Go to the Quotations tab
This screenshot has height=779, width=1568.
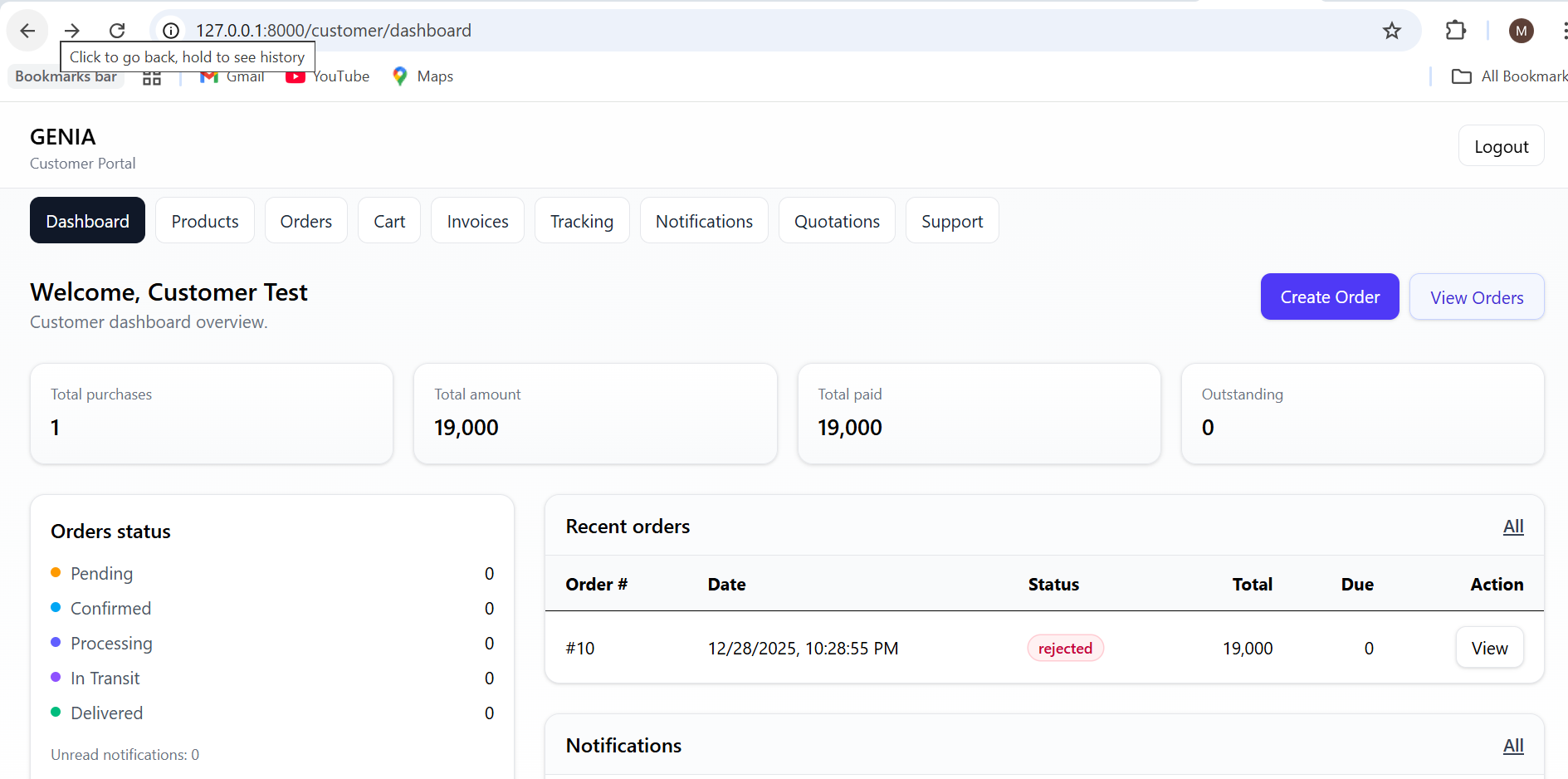pyautogui.click(x=837, y=220)
